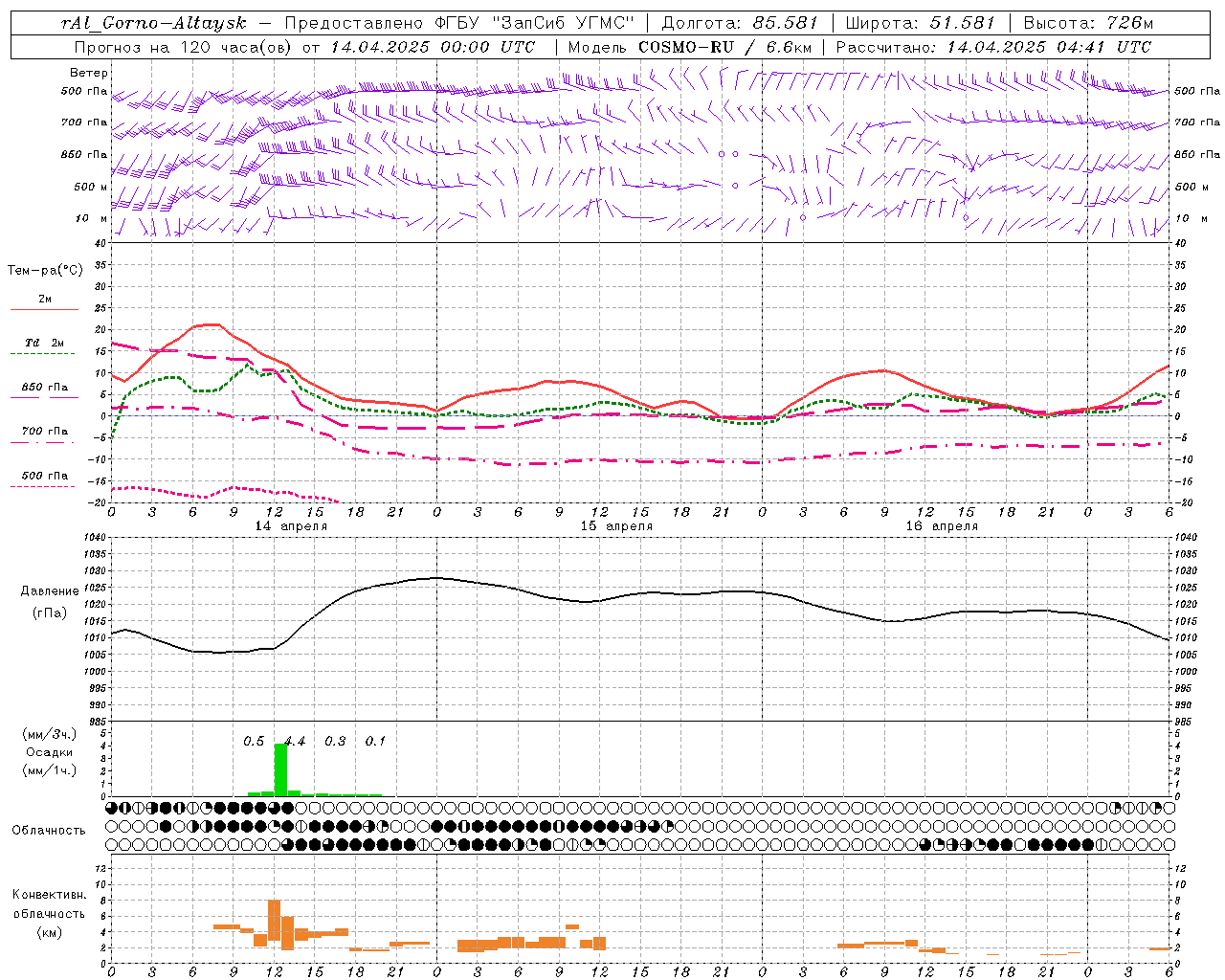
Task: Click the solid red 2м legend line
Action: coord(44,310)
